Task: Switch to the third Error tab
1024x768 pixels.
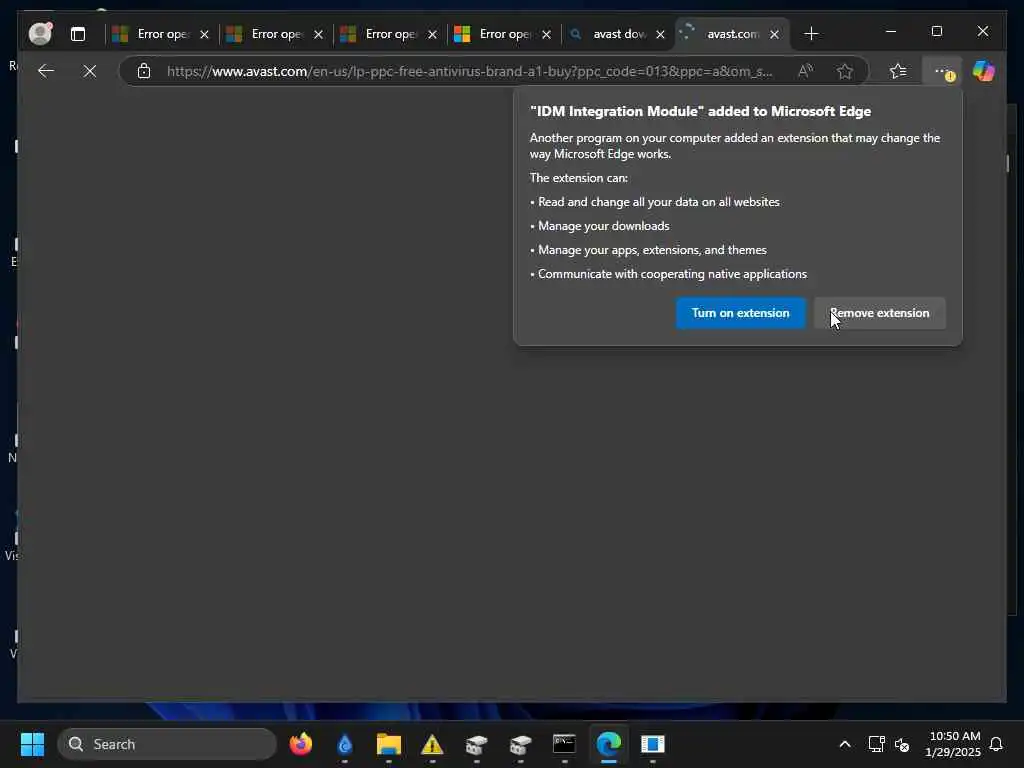Action: [389, 34]
